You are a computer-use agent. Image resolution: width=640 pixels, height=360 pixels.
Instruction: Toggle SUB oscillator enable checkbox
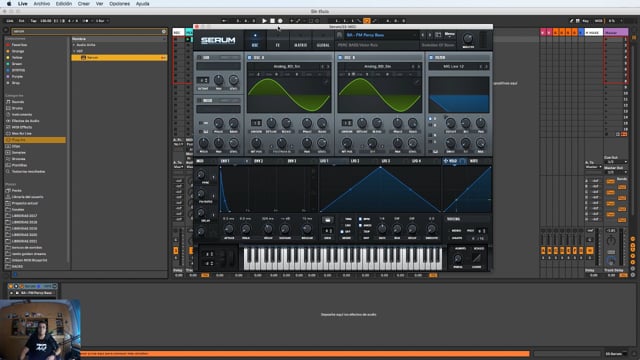[199, 58]
